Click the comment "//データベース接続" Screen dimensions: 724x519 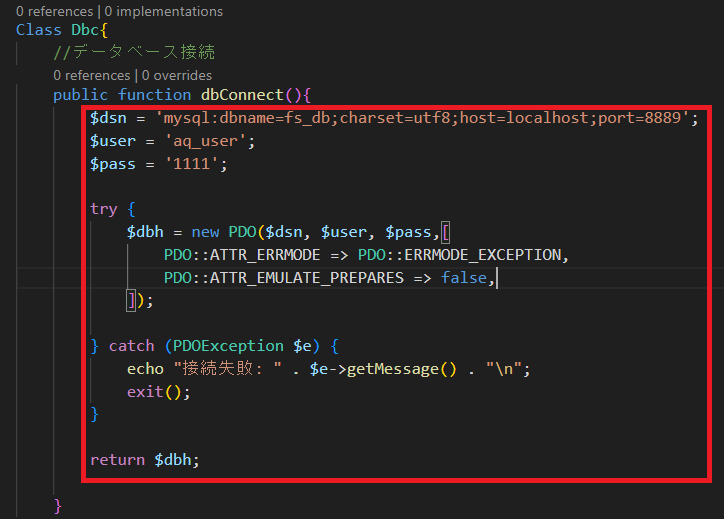134,52
